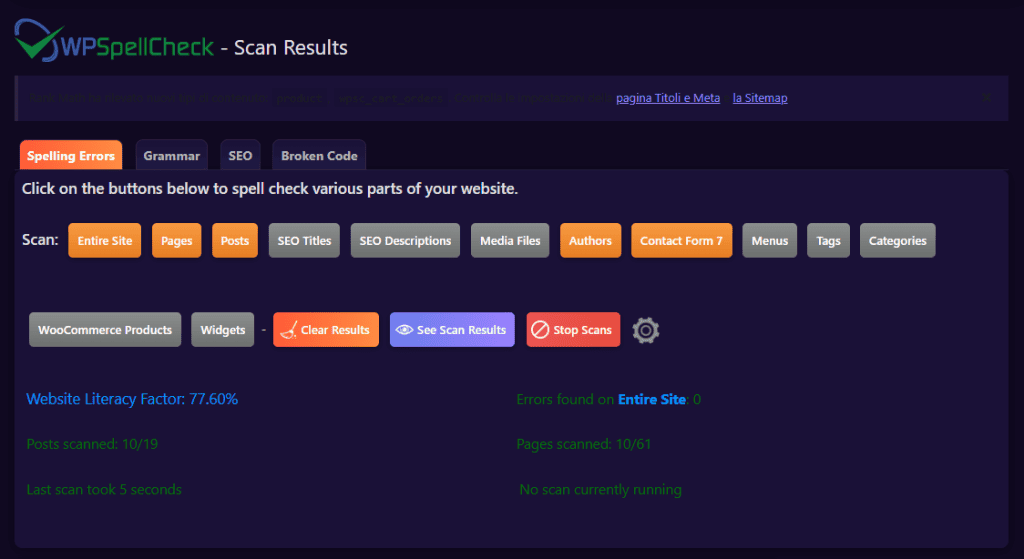The image size is (1024, 559).
Task: Go to the Broken Code tab
Action: tap(319, 155)
